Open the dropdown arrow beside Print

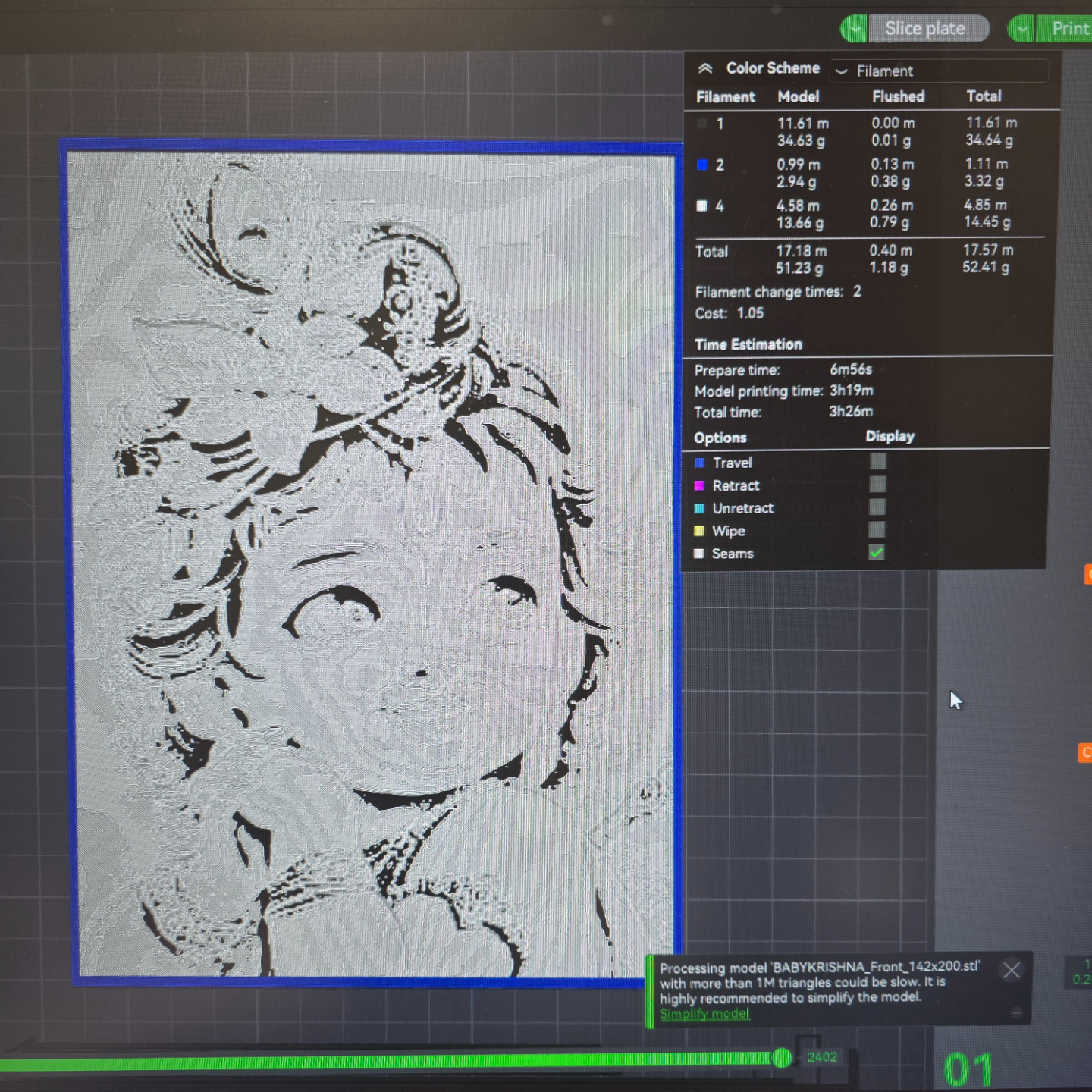[x=1021, y=29]
